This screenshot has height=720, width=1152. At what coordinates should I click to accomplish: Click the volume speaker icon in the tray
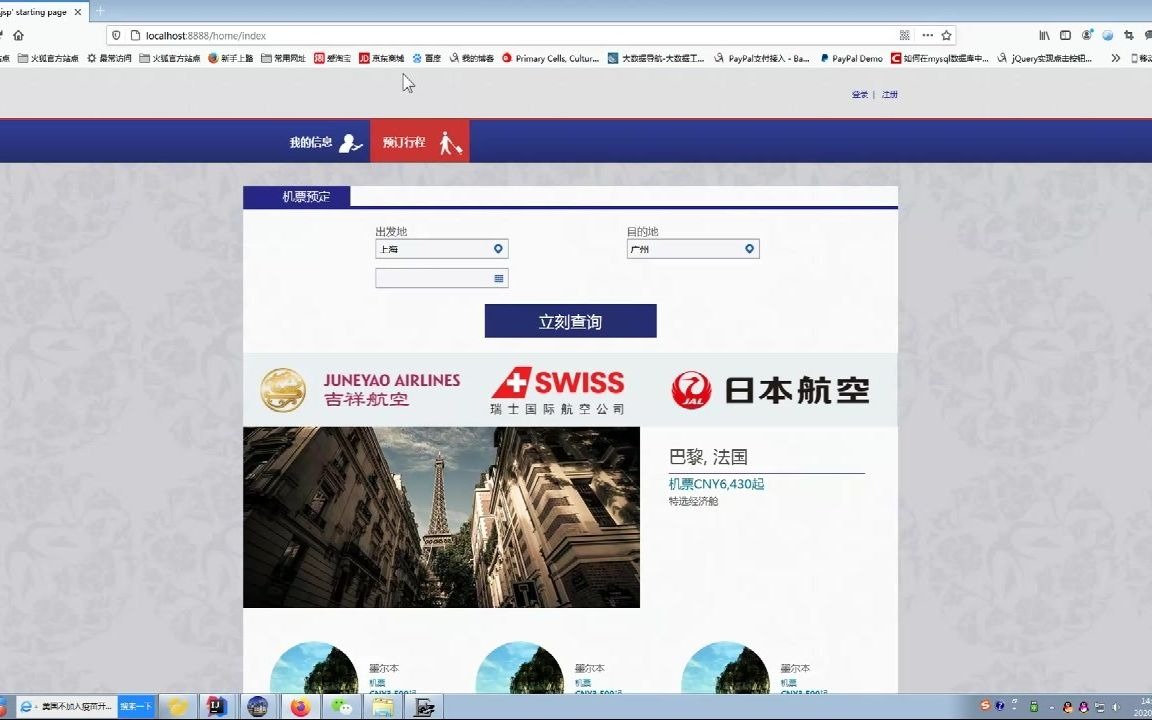click(1116, 708)
